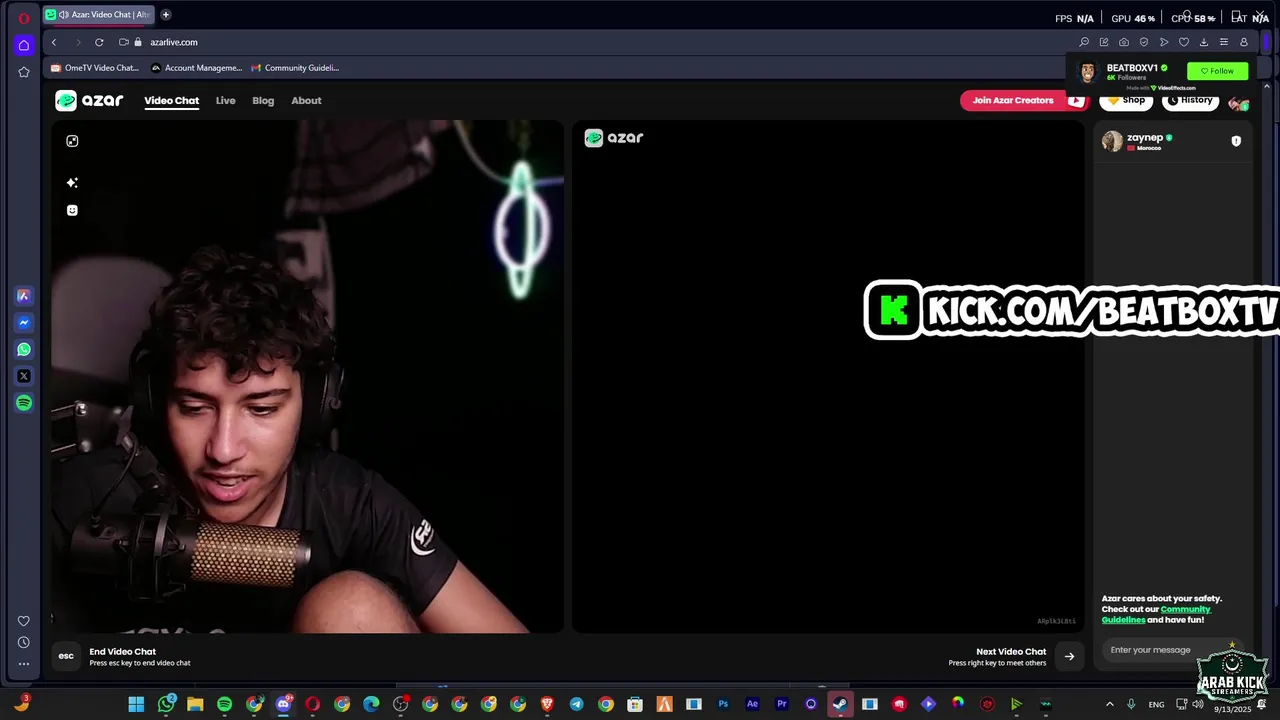Open Steam from the taskbar
This screenshot has height=720, width=1280.
click(840, 704)
